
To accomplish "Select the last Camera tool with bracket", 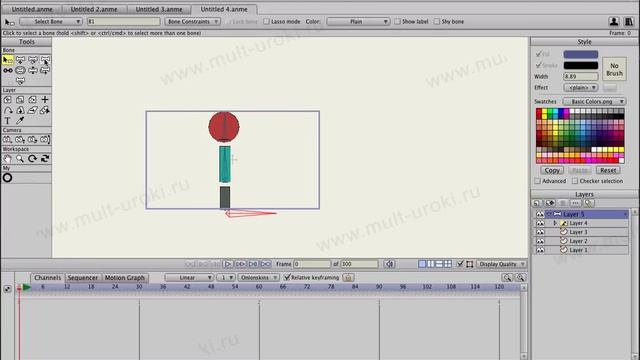I will pyautogui.click(x=45, y=140).
